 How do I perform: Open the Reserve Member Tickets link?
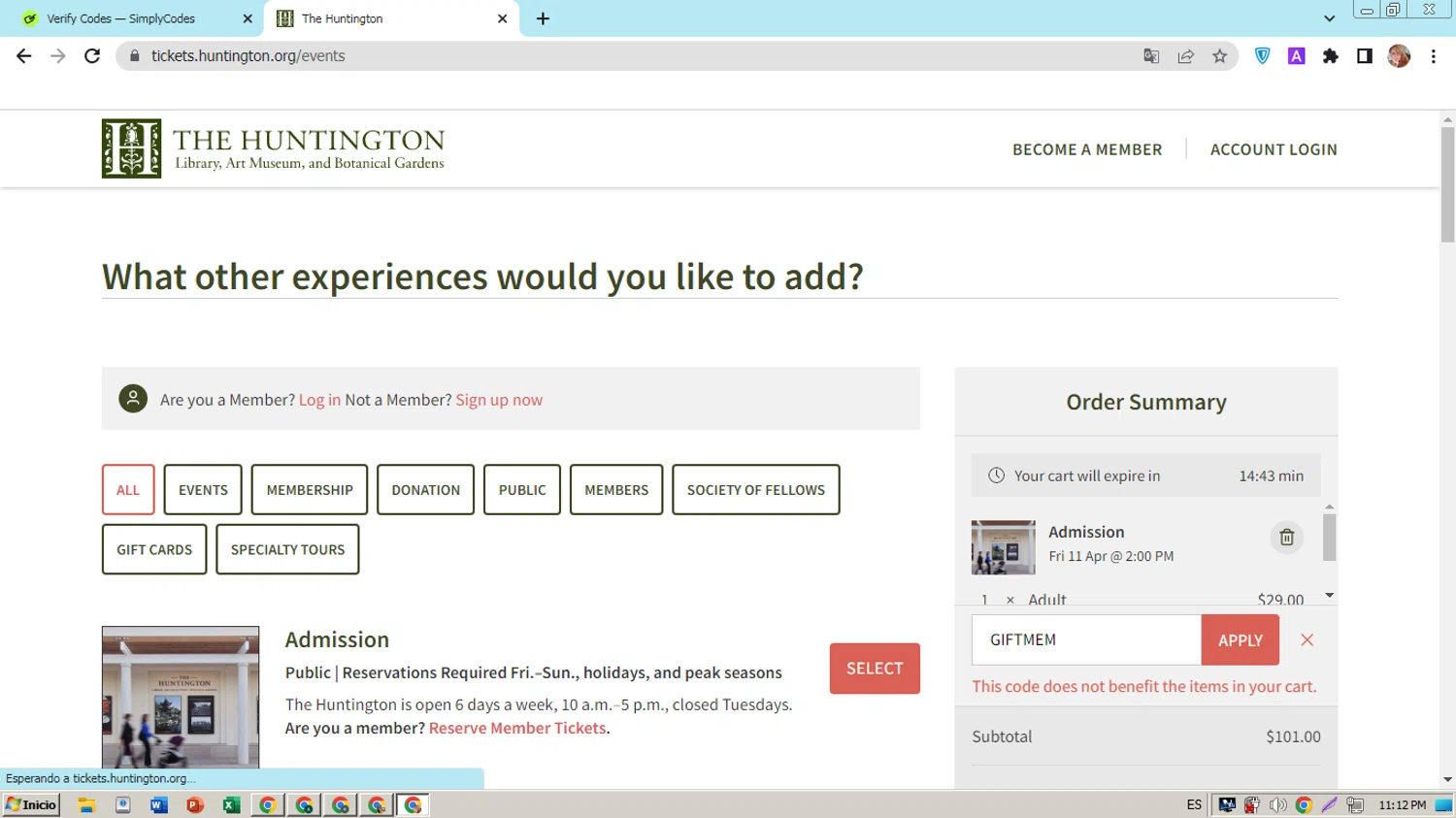click(x=517, y=728)
